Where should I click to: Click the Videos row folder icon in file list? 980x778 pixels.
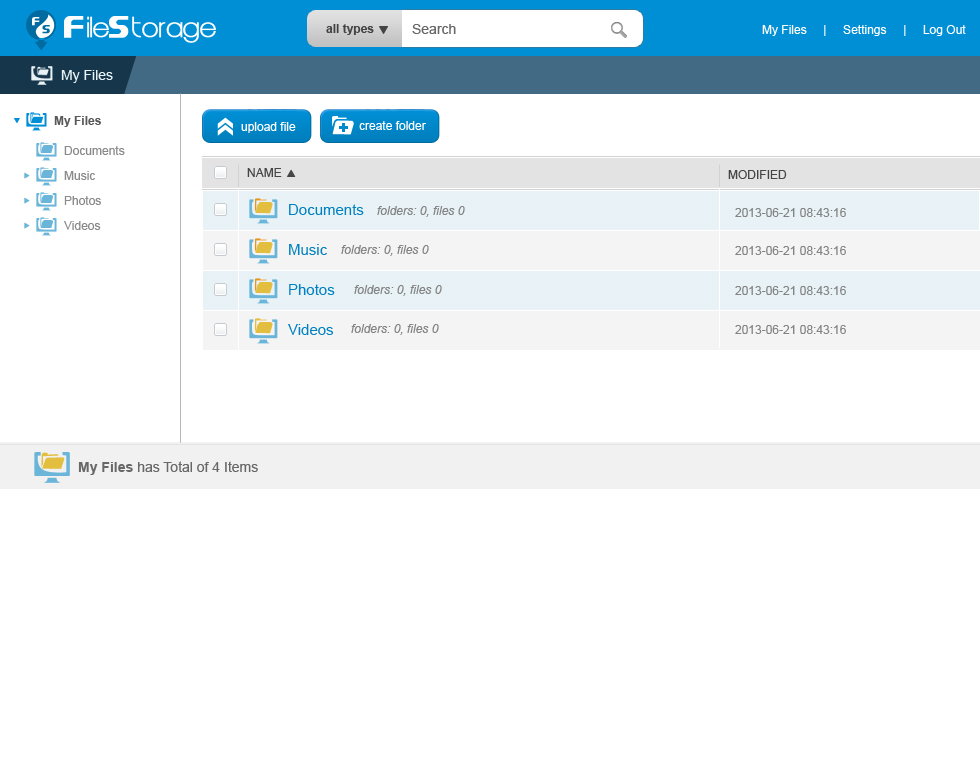point(263,330)
